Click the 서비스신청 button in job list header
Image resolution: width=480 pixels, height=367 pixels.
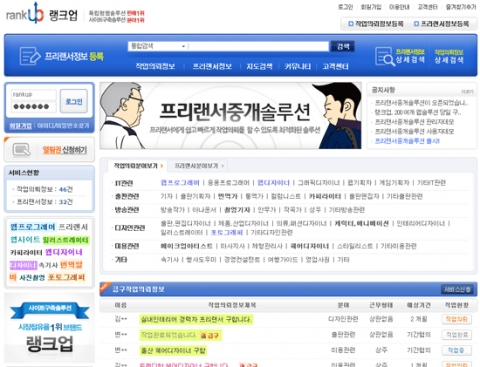click(457, 289)
